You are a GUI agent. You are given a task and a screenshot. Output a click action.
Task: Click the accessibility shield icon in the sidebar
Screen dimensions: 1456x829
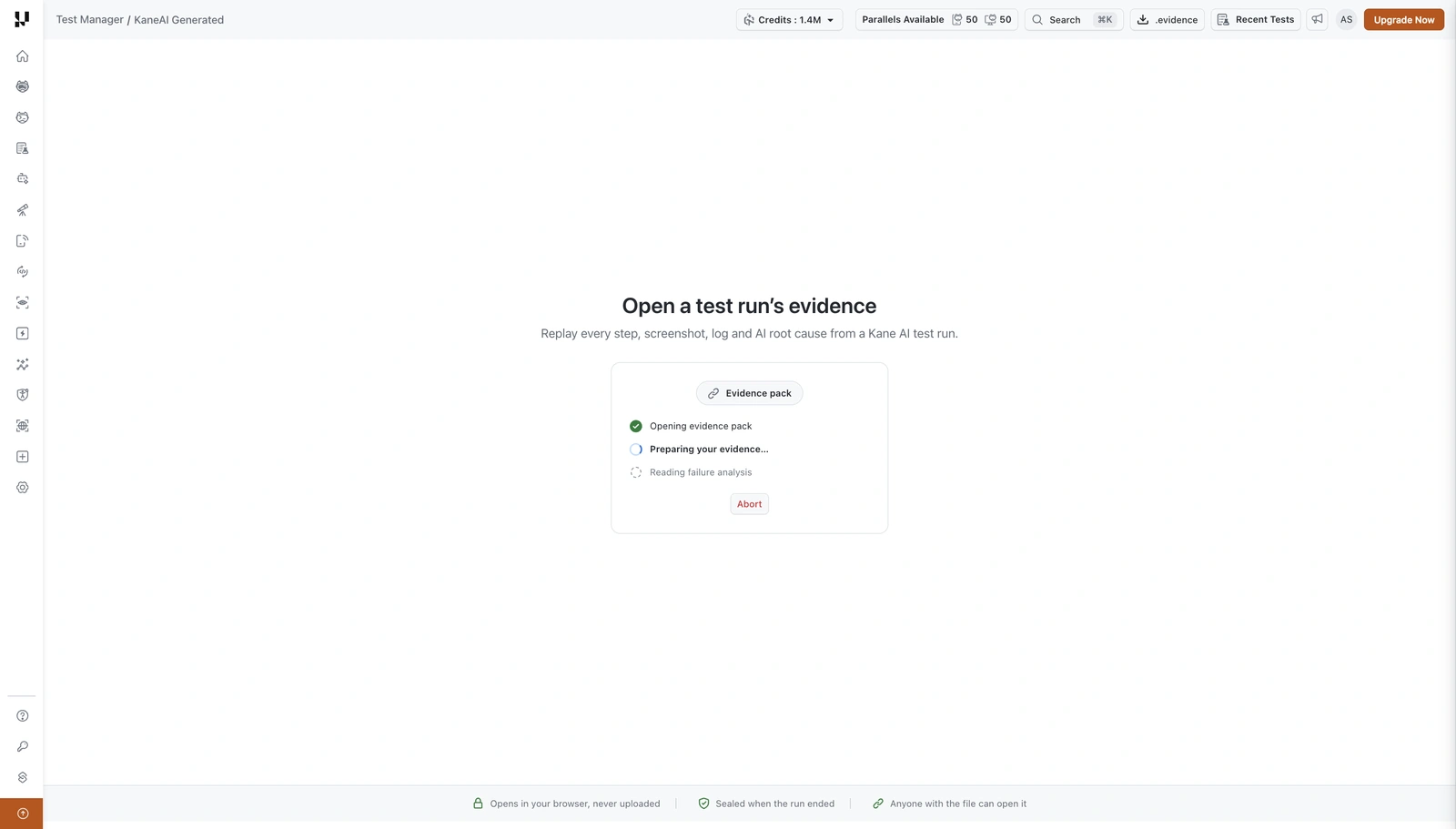[23, 395]
